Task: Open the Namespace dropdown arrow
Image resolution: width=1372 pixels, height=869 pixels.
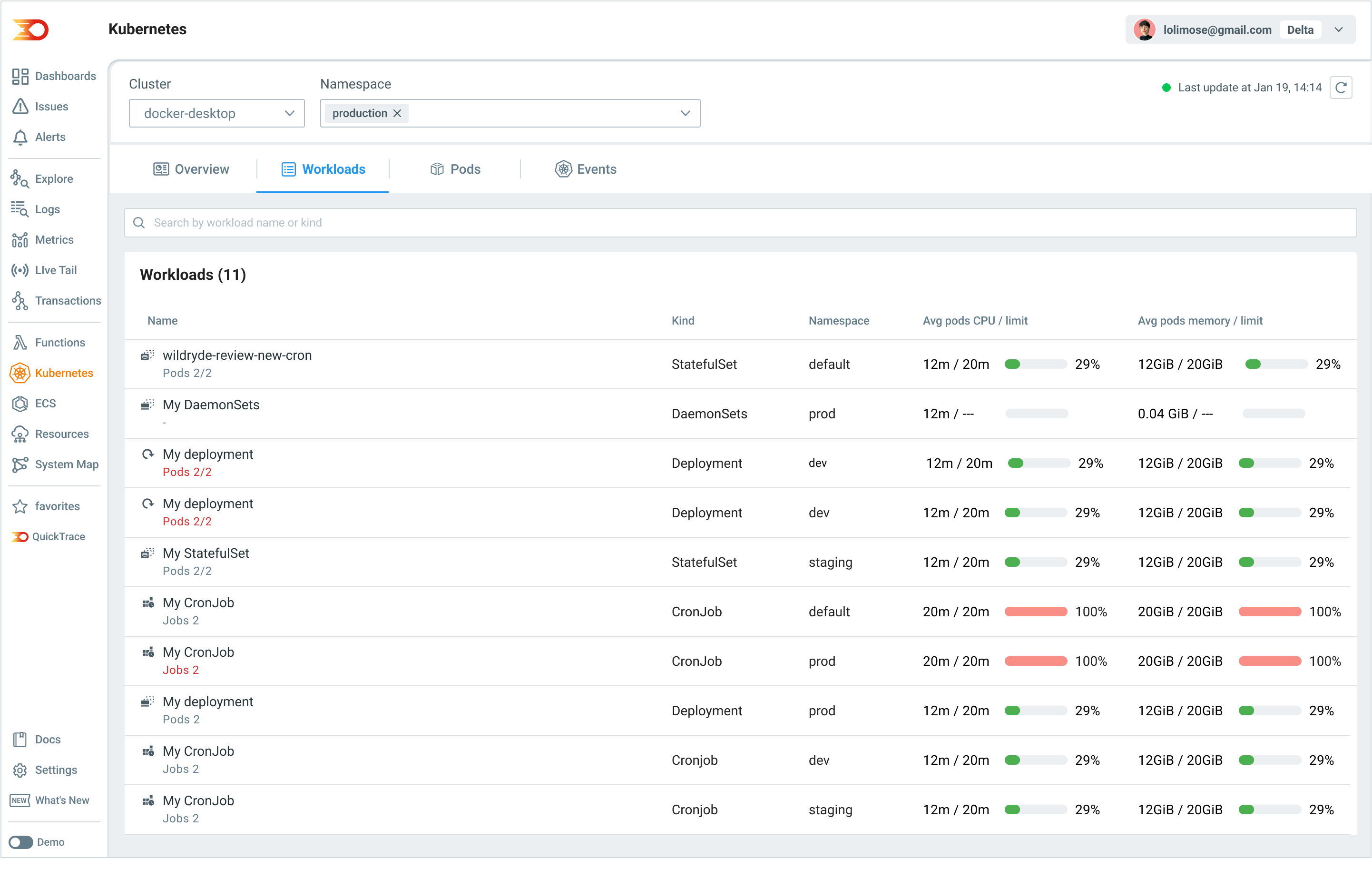Action: coord(685,113)
